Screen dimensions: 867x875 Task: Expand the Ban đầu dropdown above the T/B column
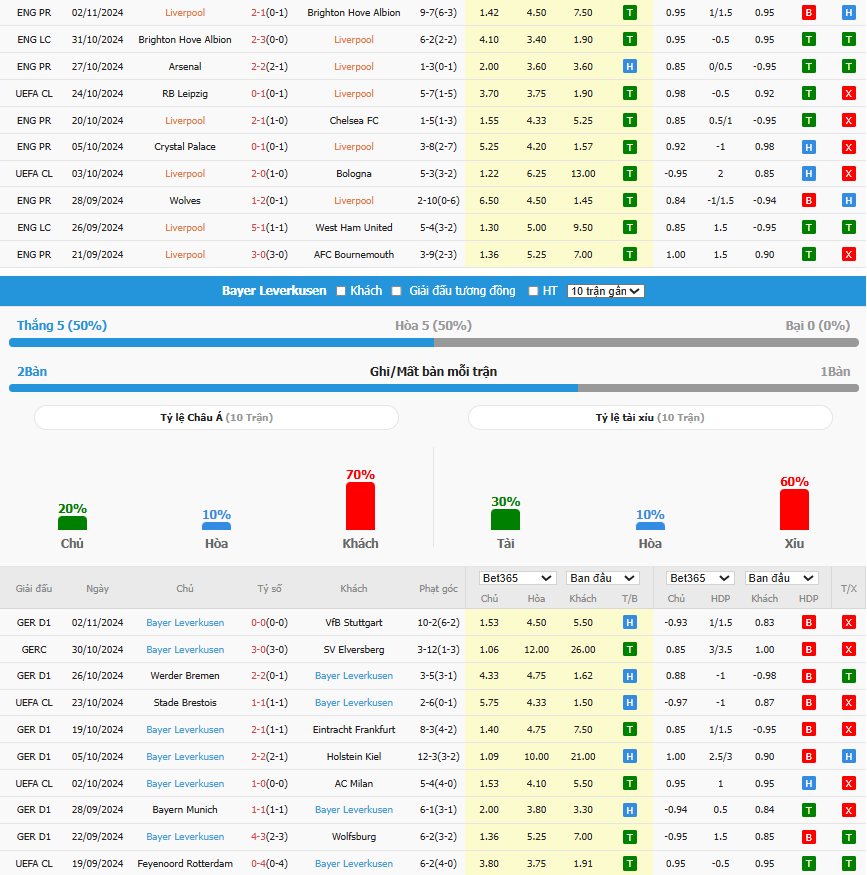[x=603, y=578]
